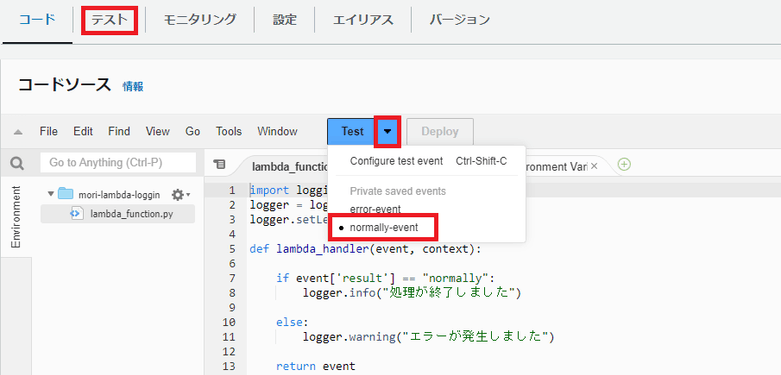Click the blue Test button
781x375 pixels.
click(x=352, y=131)
